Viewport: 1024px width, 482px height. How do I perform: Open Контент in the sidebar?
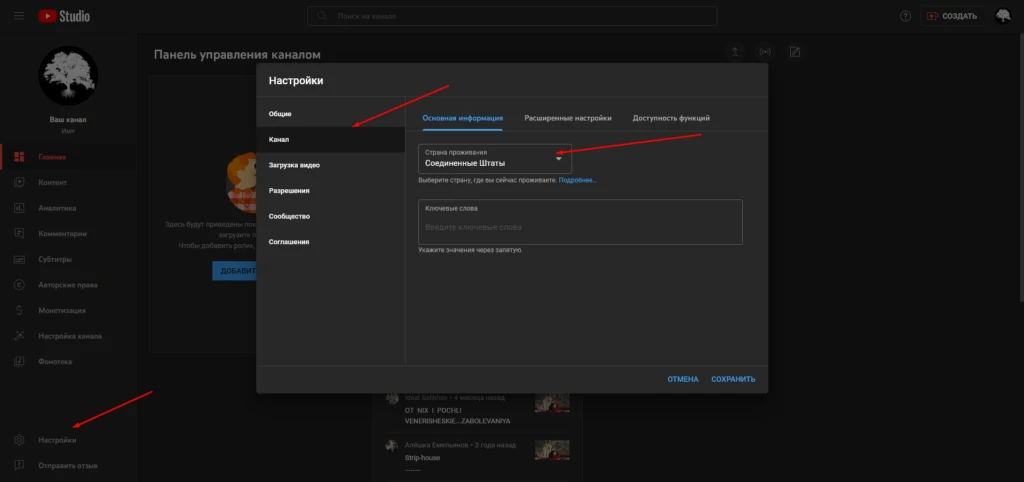(x=52, y=182)
